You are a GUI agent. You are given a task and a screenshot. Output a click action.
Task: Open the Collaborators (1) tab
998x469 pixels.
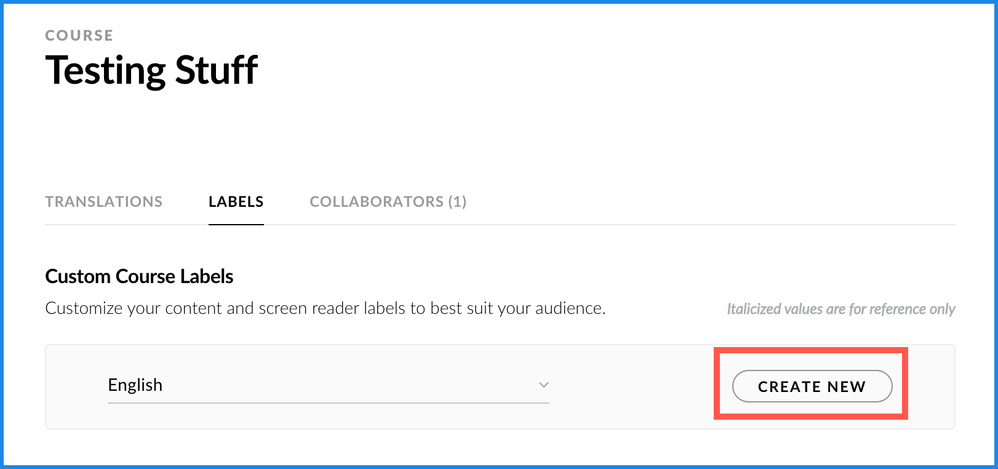[388, 201]
